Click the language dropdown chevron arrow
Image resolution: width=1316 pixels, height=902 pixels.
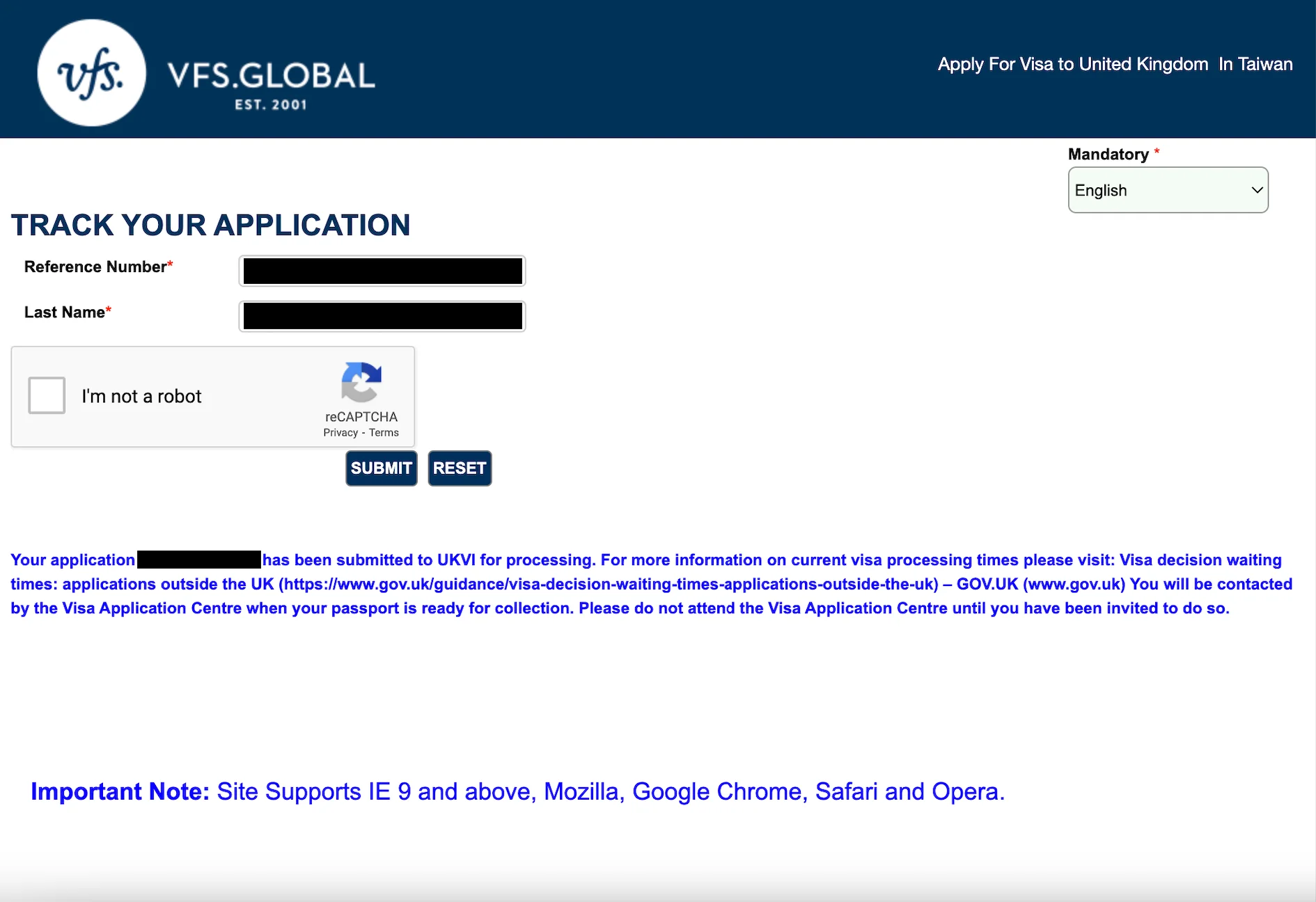coord(1257,190)
